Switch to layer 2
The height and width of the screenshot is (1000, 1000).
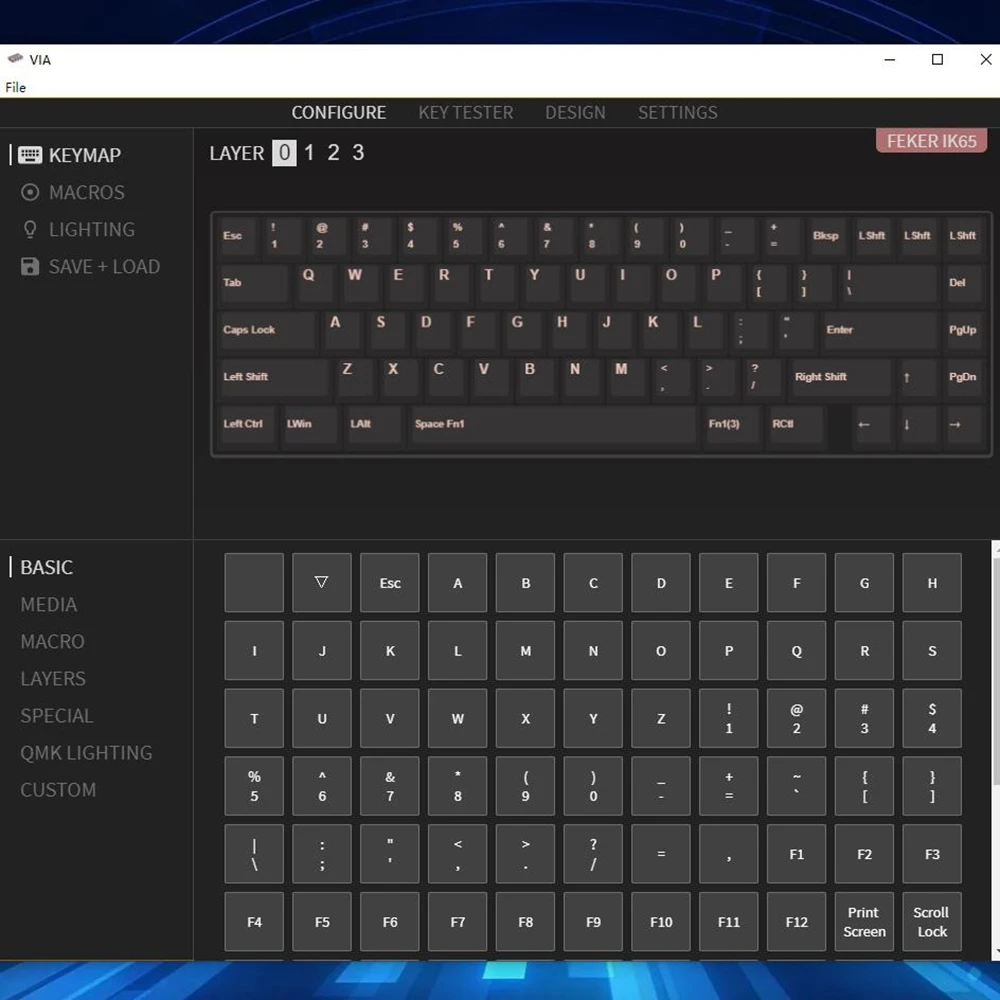tap(333, 152)
